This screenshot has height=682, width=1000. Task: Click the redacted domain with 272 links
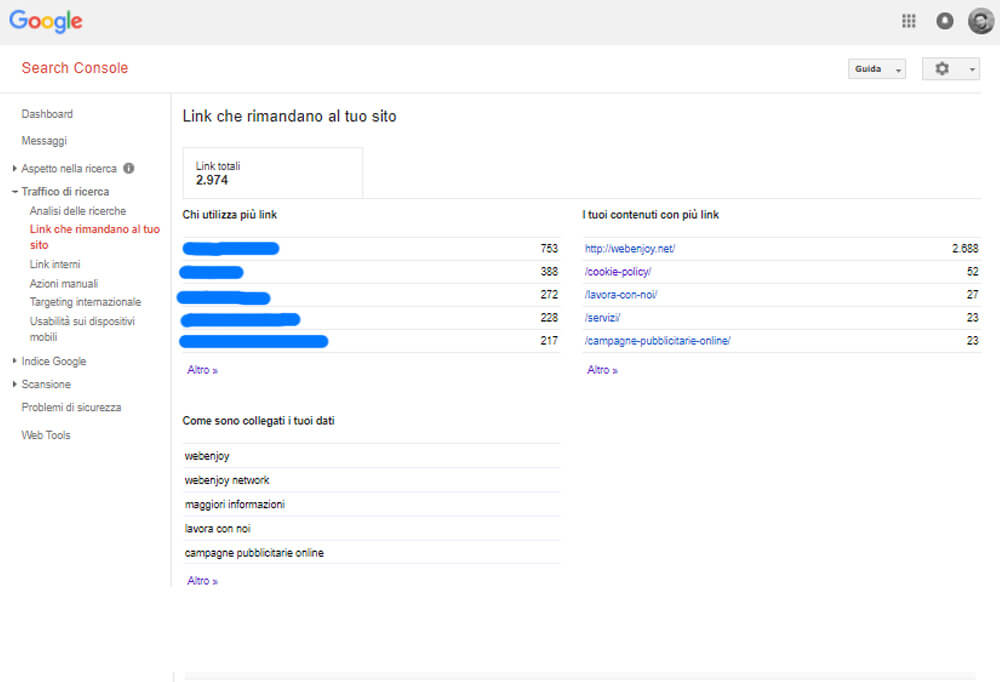[x=224, y=297]
